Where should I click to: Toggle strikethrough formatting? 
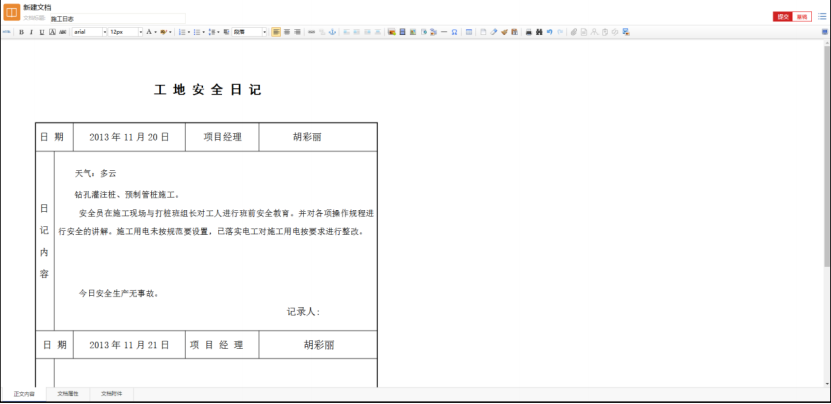[63, 32]
